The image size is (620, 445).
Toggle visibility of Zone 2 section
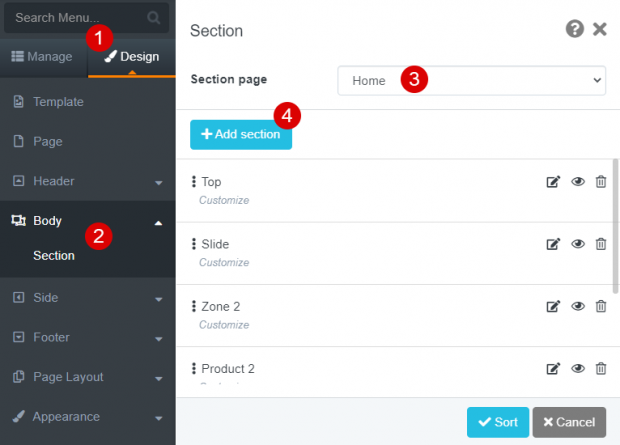pos(578,306)
